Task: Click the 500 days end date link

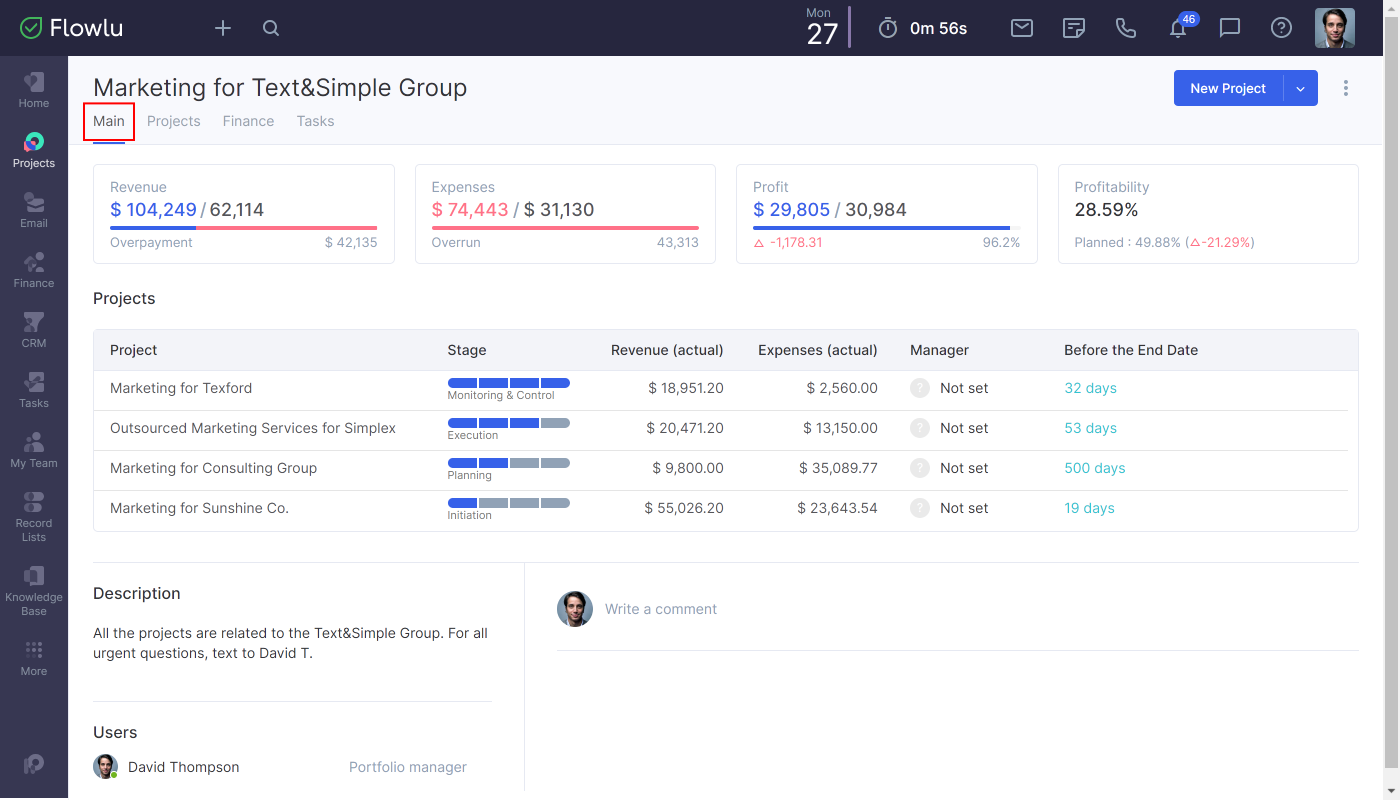Action: point(1095,468)
